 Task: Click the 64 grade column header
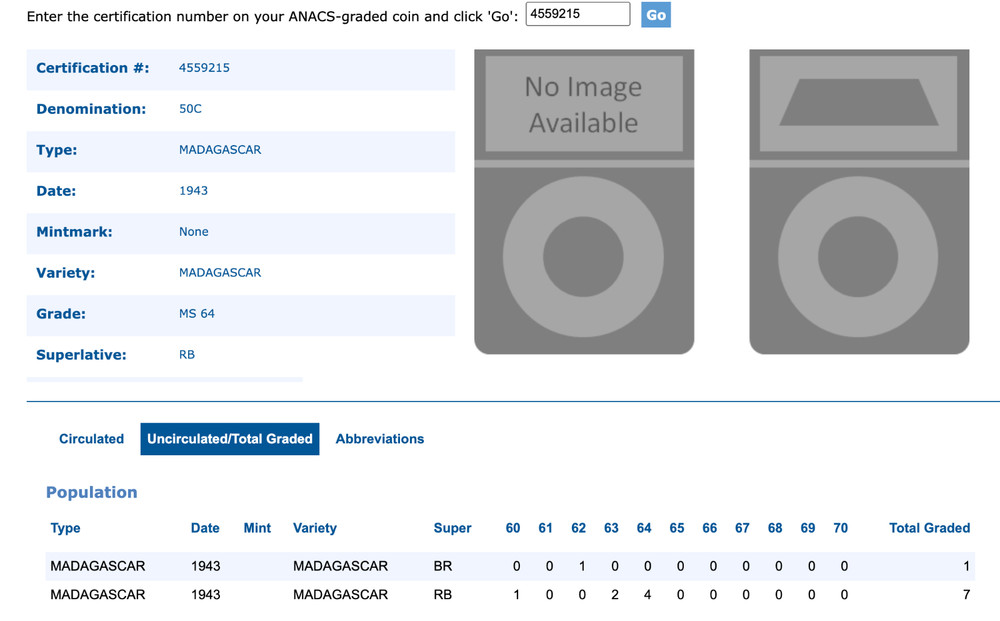coord(644,528)
